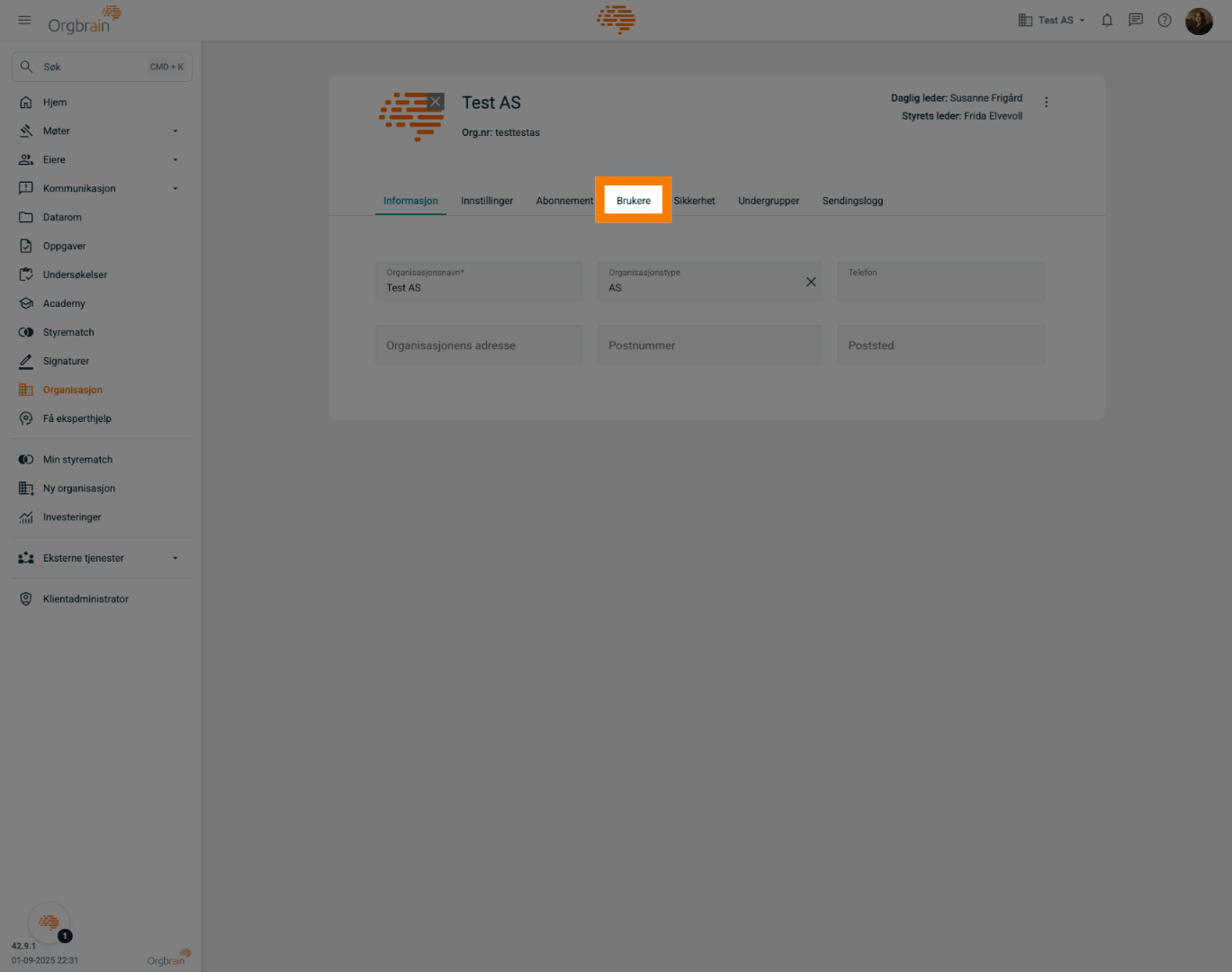The height and width of the screenshot is (972, 1232).
Task: Open Academy in sidebar
Action: point(101,304)
